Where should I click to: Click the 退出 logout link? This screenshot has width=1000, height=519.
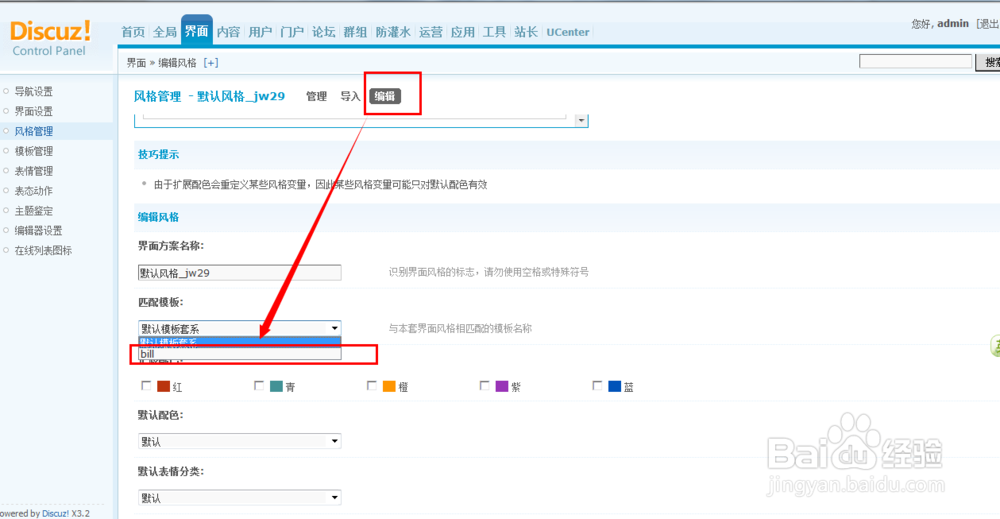[989, 24]
